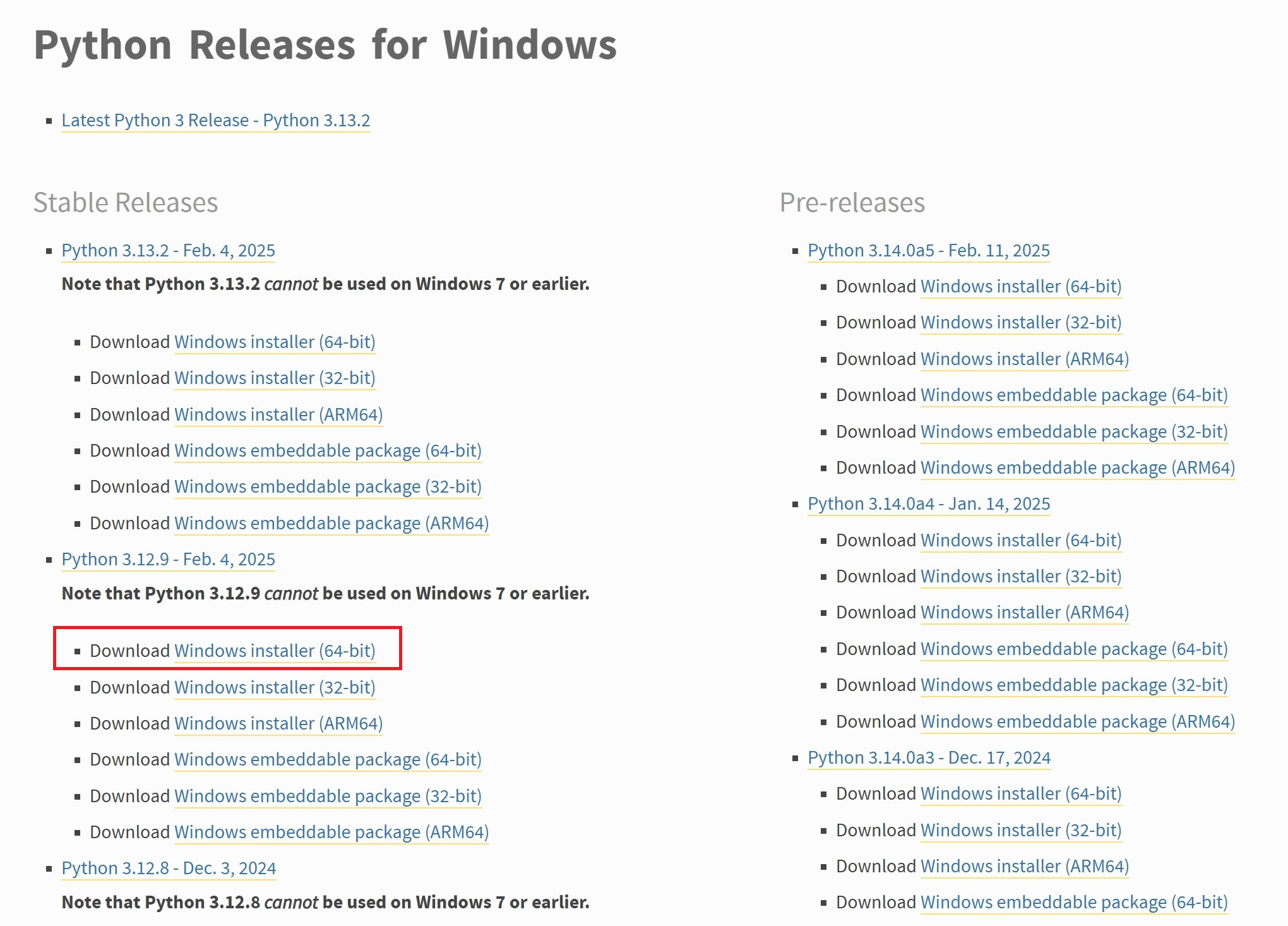Download Python 3.13.2 embeddable package (64-bit)
Viewport: 1288px width, 926px height.
(x=328, y=450)
